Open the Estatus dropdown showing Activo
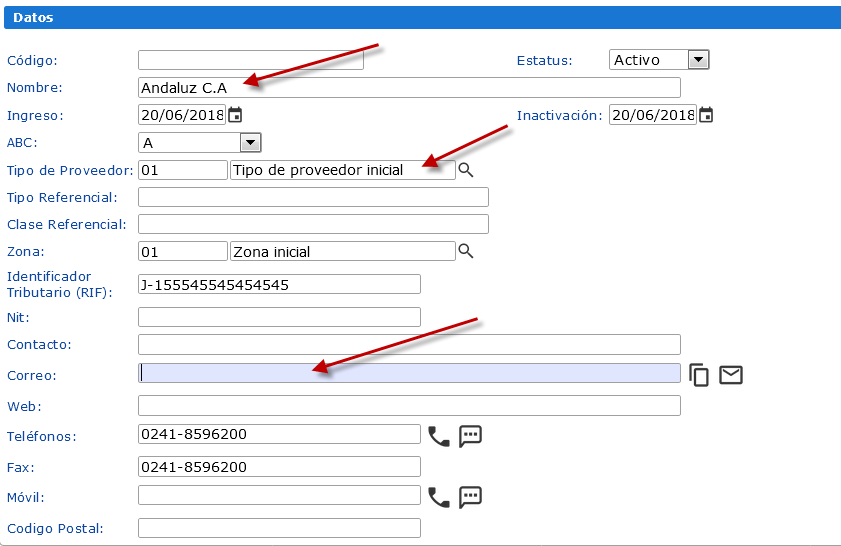841x546 pixels. (x=659, y=60)
